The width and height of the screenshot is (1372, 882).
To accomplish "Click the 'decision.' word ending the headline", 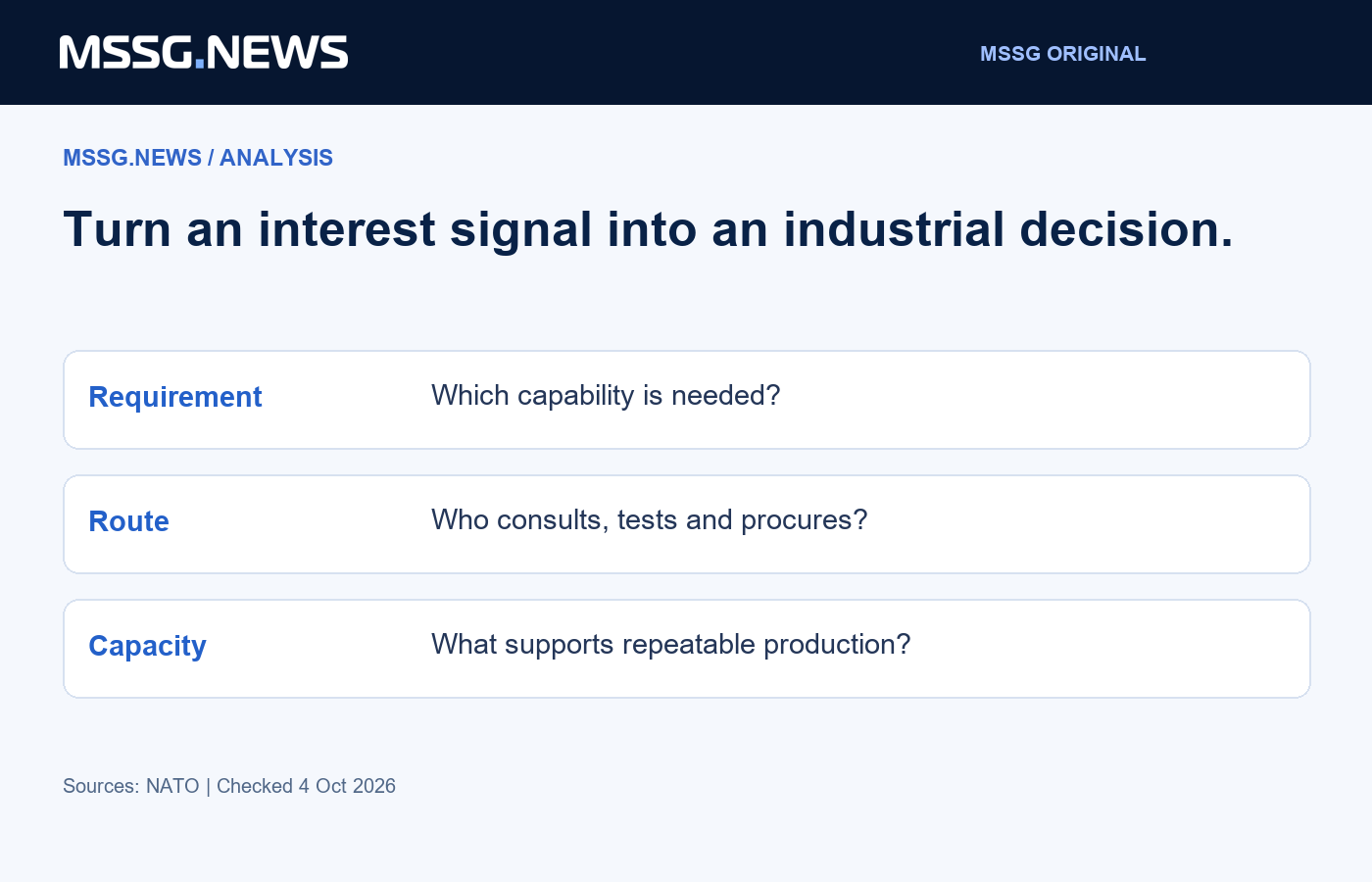I will (x=1126, y=229).
